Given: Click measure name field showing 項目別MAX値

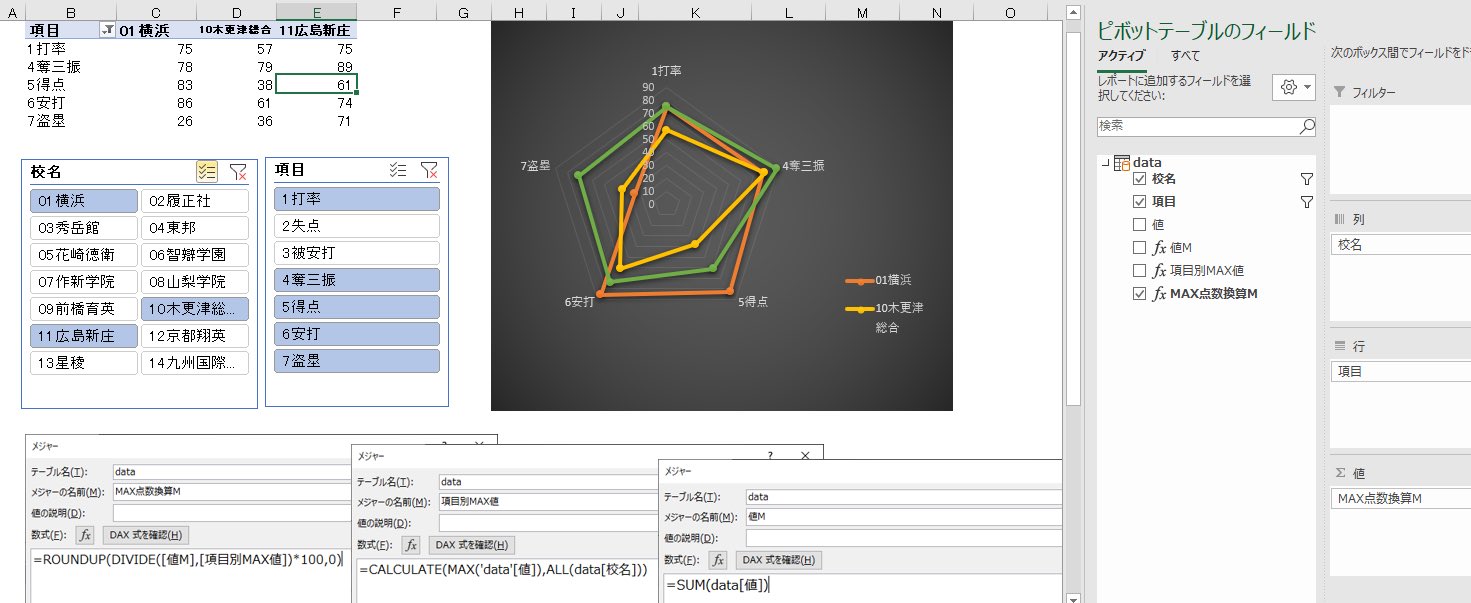Looking at the screenshot, I should point(548,502).
